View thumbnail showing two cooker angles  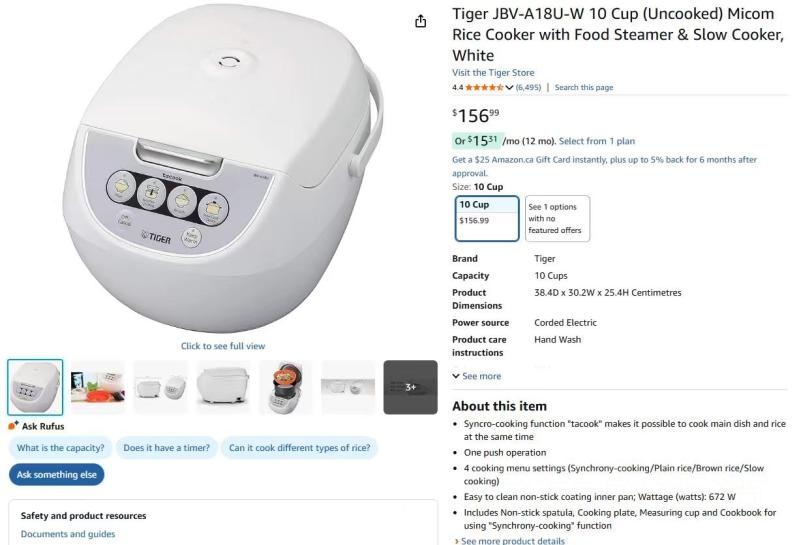[161, 387]
